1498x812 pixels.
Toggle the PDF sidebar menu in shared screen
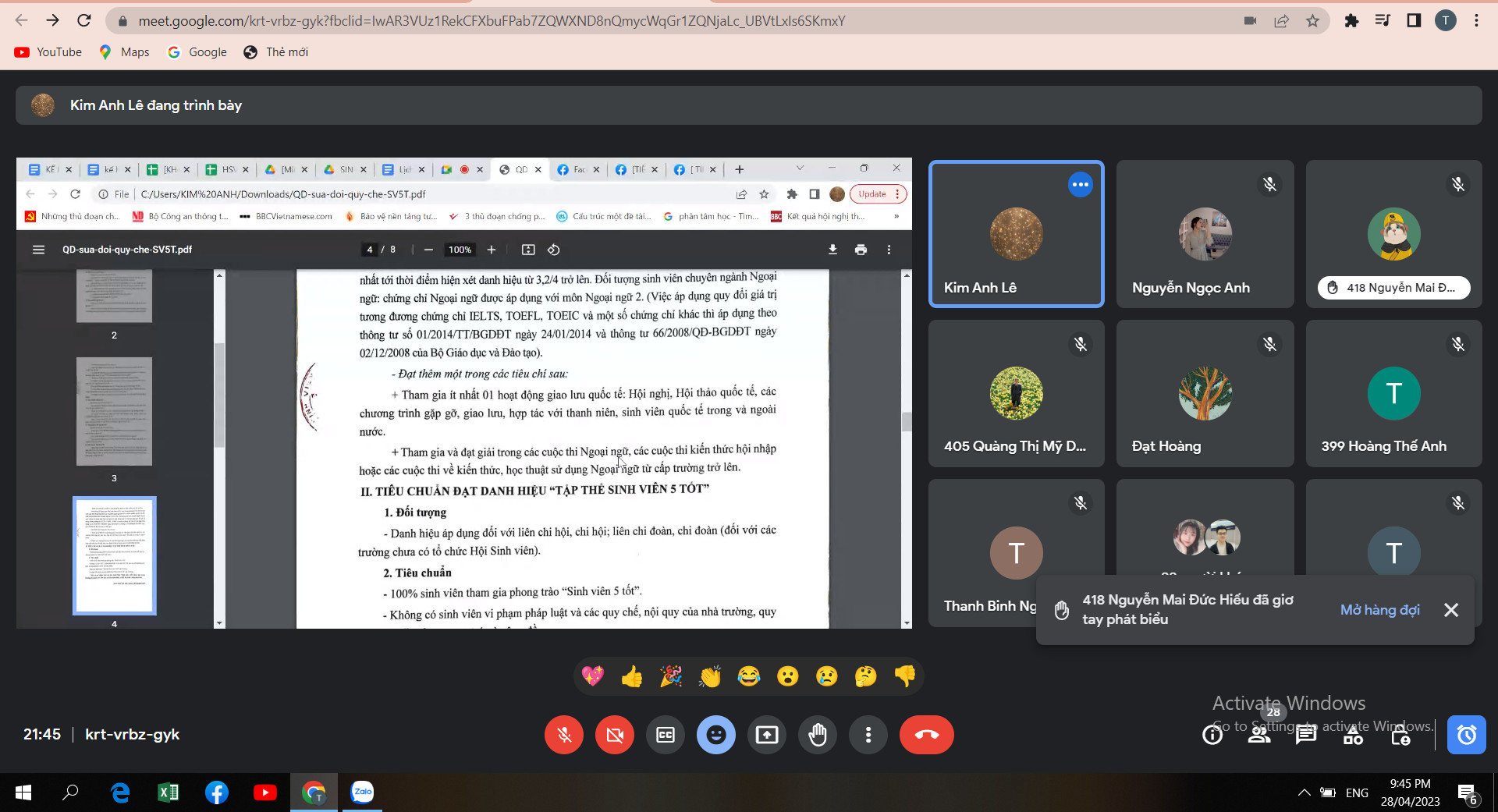[x=38, y=250]
